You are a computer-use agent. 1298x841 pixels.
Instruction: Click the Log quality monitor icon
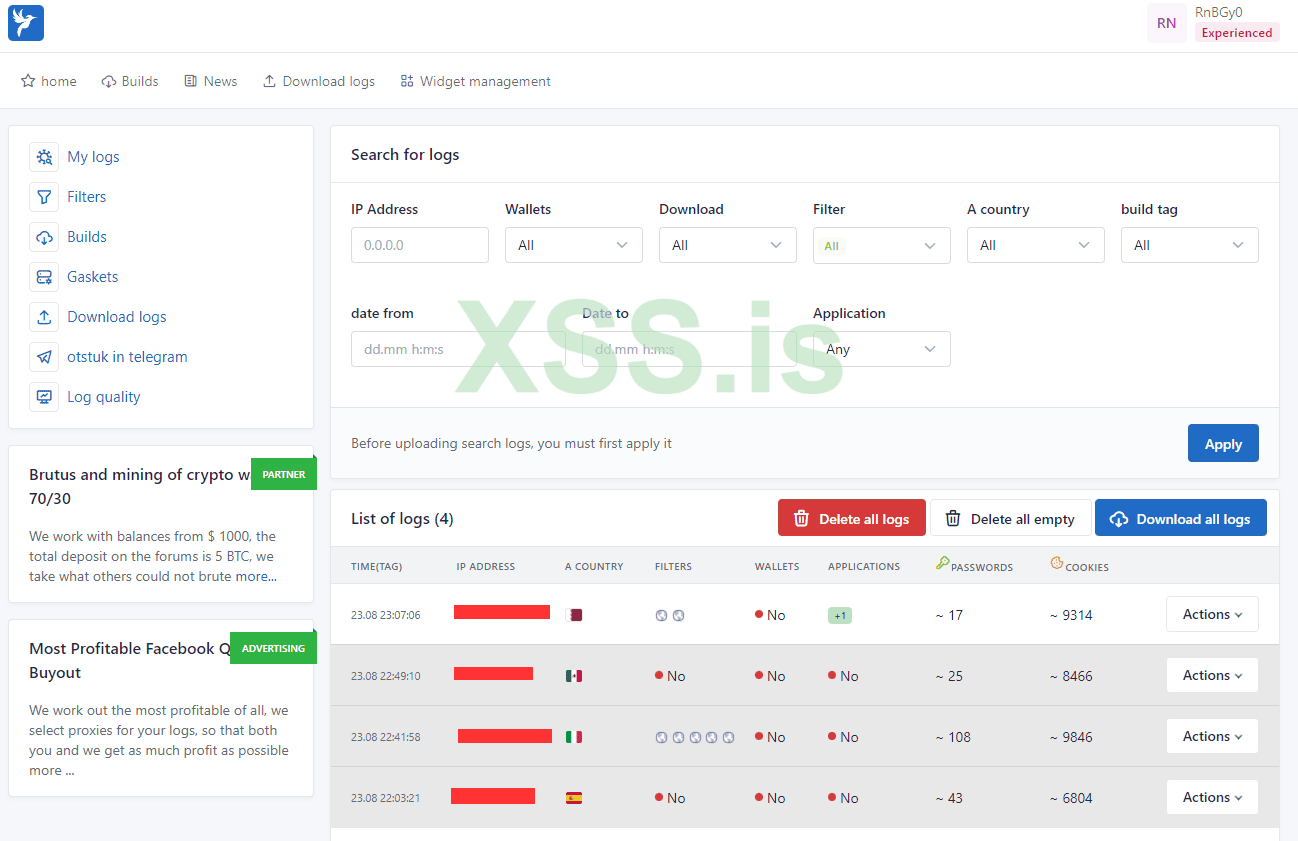[44, 397]
